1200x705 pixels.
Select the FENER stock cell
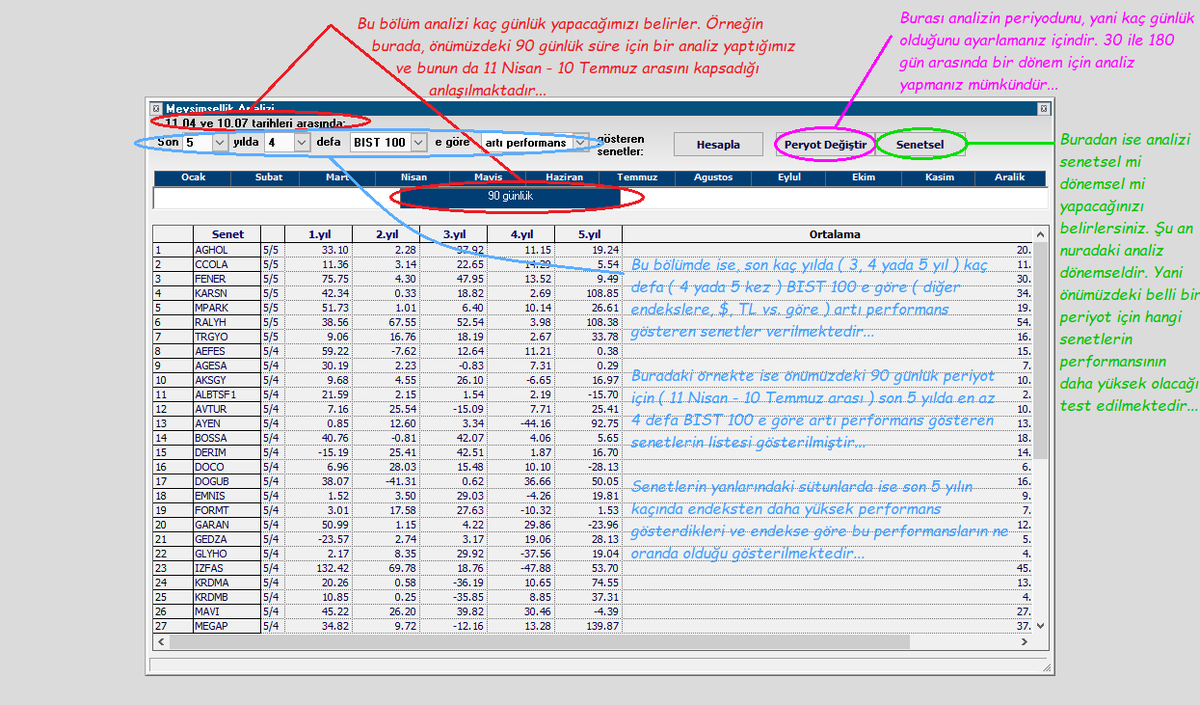tap(227, 278)
